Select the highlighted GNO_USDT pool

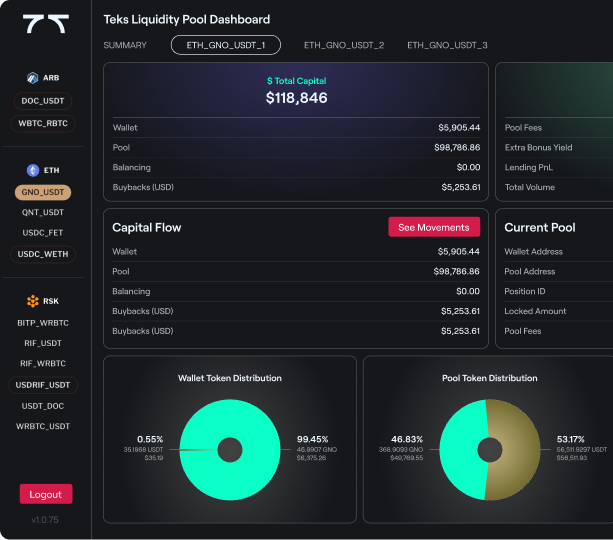click(x=44, y=192)
